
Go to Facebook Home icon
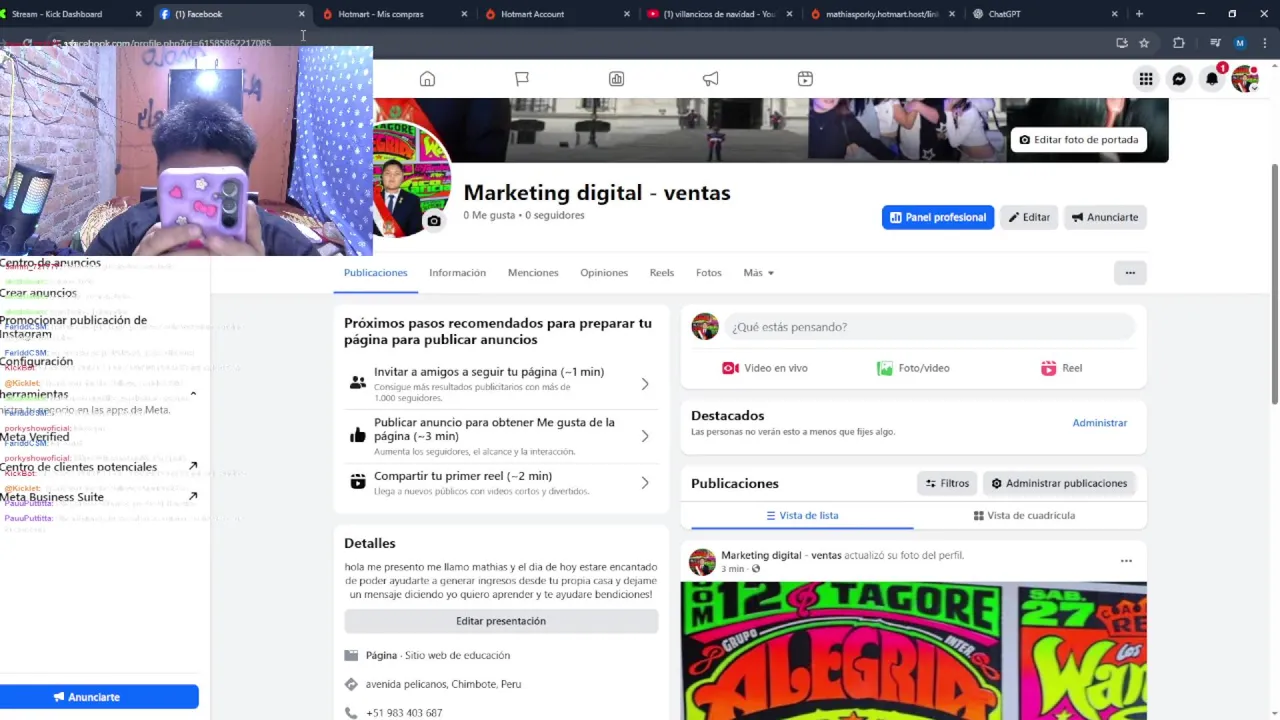point(427,79)
